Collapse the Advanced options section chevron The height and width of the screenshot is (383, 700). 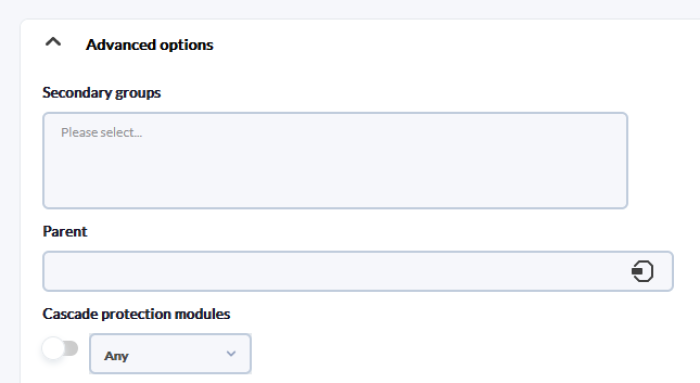click(x=53, y=42)
